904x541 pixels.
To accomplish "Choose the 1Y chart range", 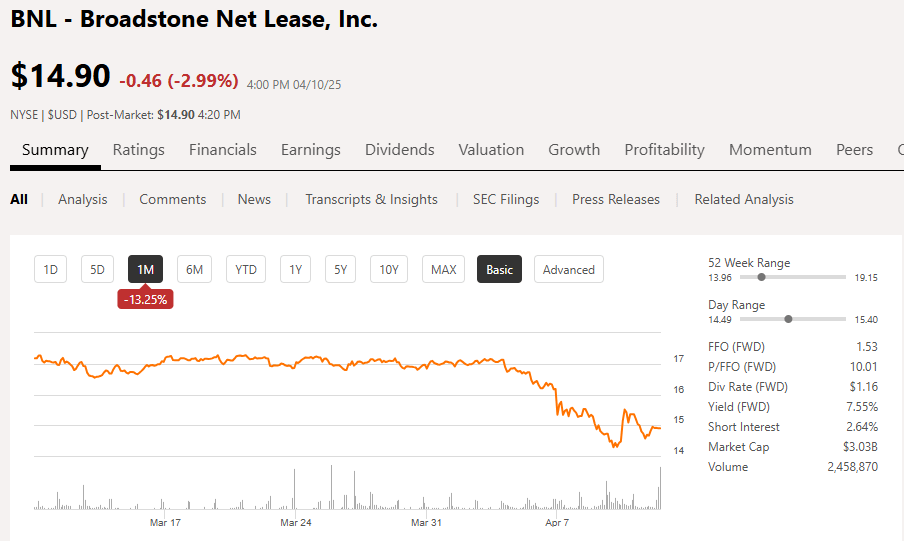I will [x=295, y=270].
